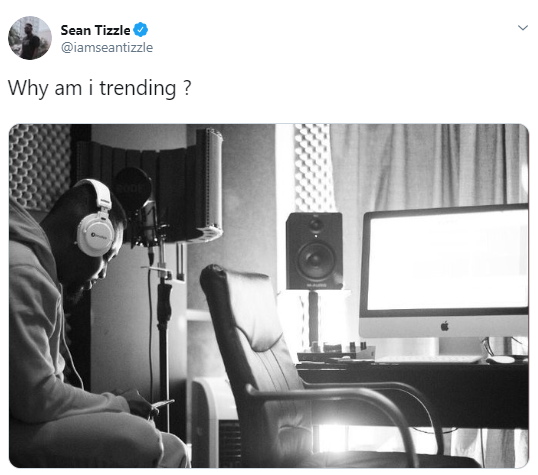Click the blue verified badge
The height and width of the screenshot is (475, 538).
click(141, 30)
